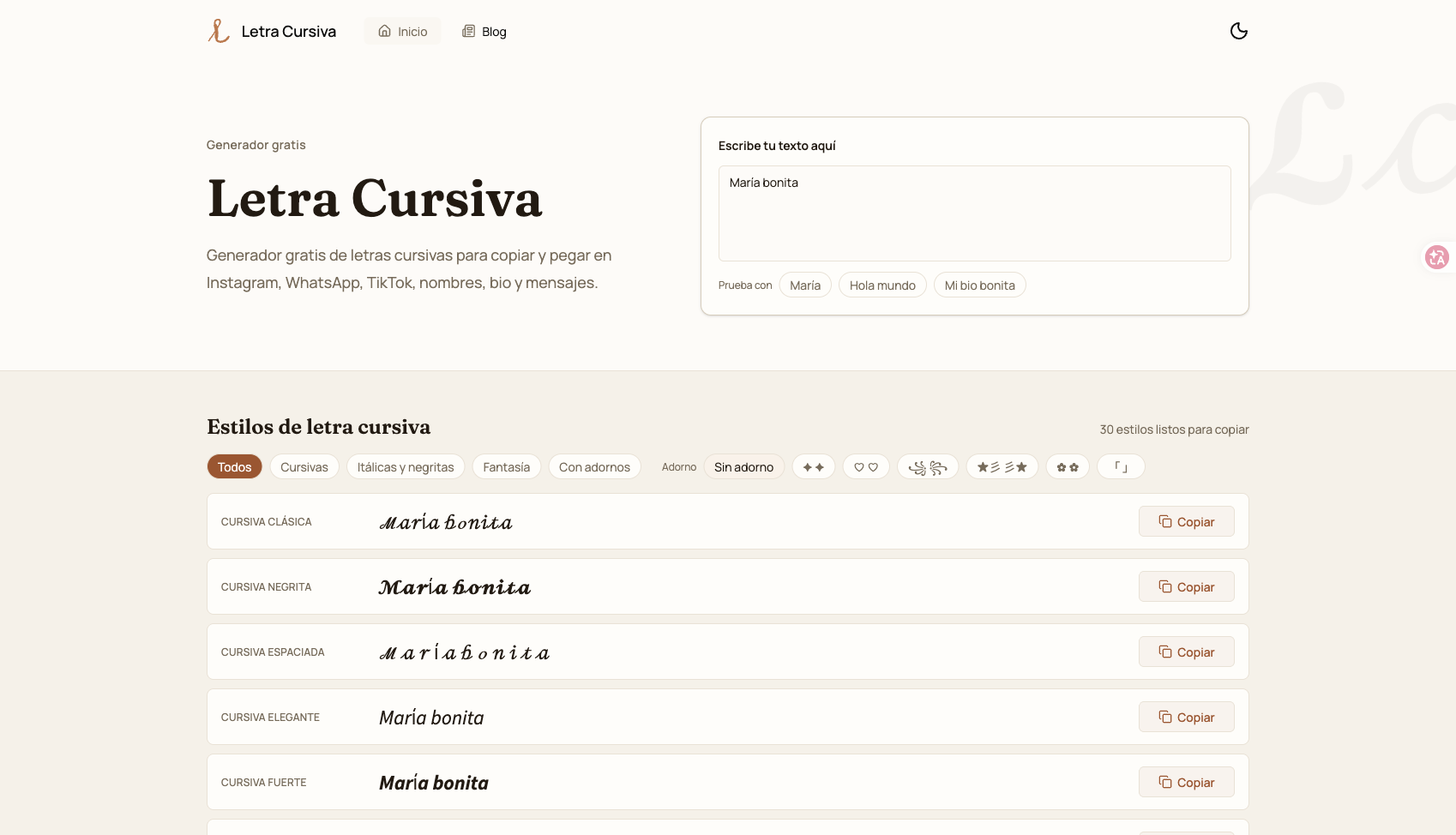This screenshot has height=835, width=1456.
Task: Choose the flowers adornment
Action: [1068, 467]
